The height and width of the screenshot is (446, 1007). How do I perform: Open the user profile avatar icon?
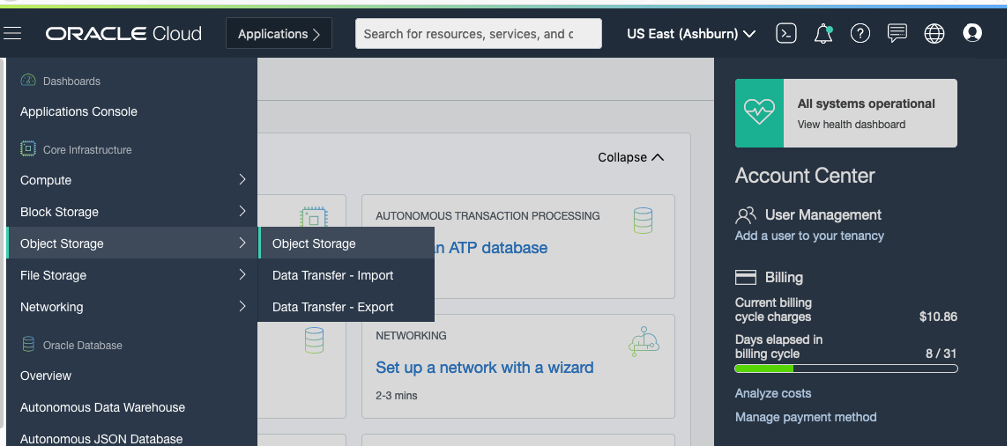pos(971,34)
